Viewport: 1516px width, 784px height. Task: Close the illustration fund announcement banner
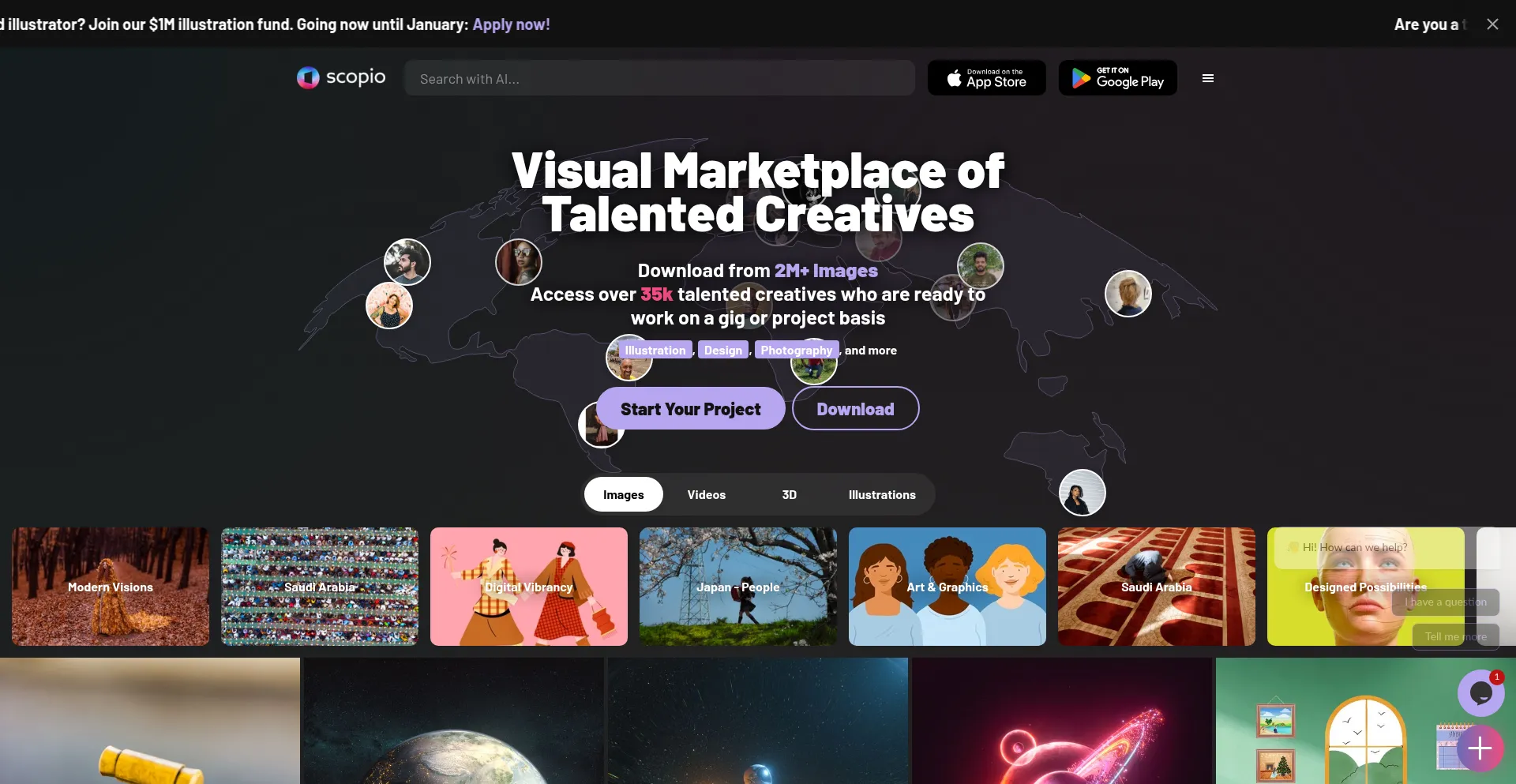pyautogui.click(x=1492, y=24)
